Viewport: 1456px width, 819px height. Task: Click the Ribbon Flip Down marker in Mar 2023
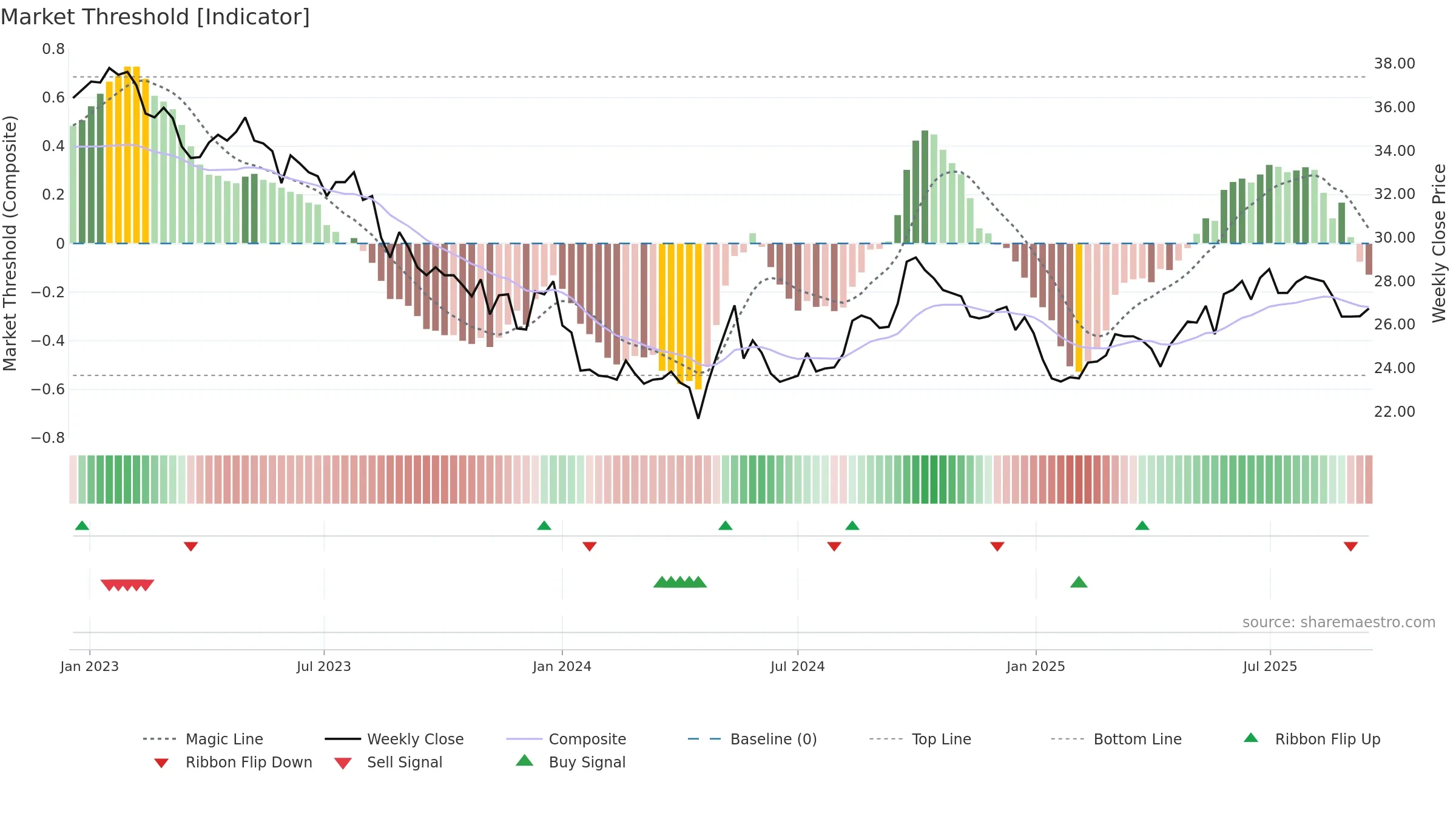coord(191,547)
